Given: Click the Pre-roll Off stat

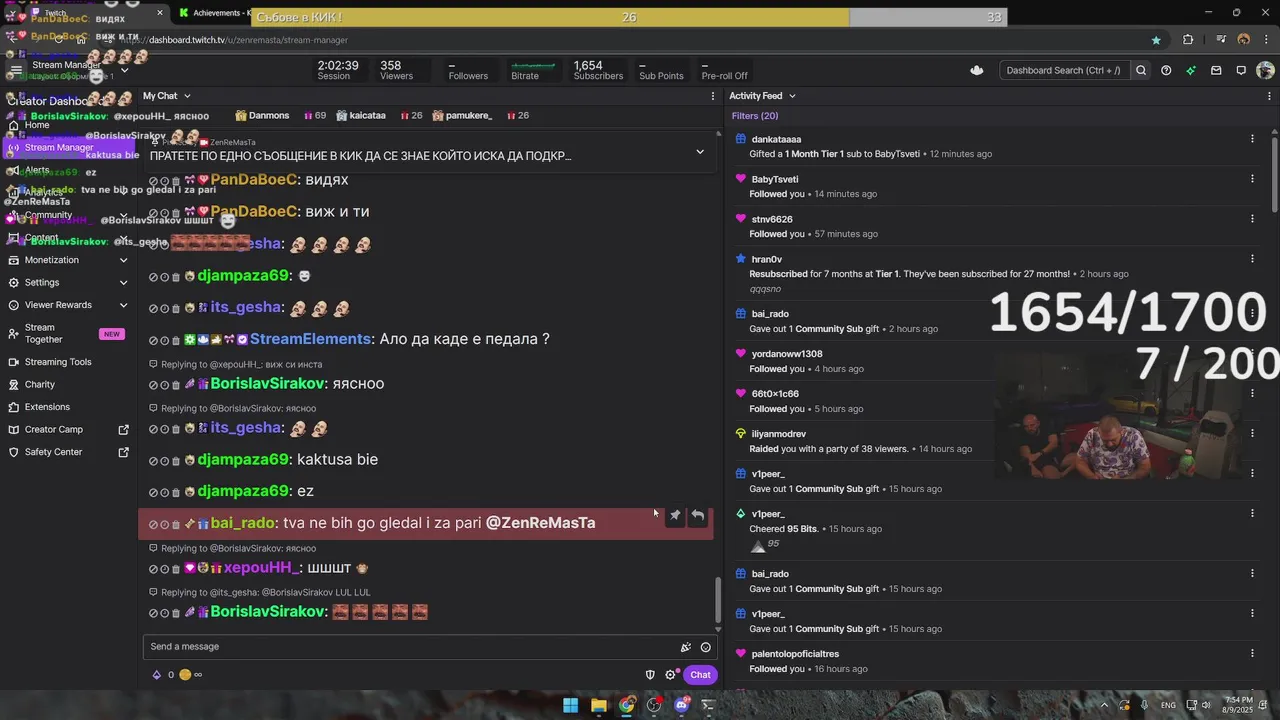Looking at the screenshot, I should click(724, 70).
